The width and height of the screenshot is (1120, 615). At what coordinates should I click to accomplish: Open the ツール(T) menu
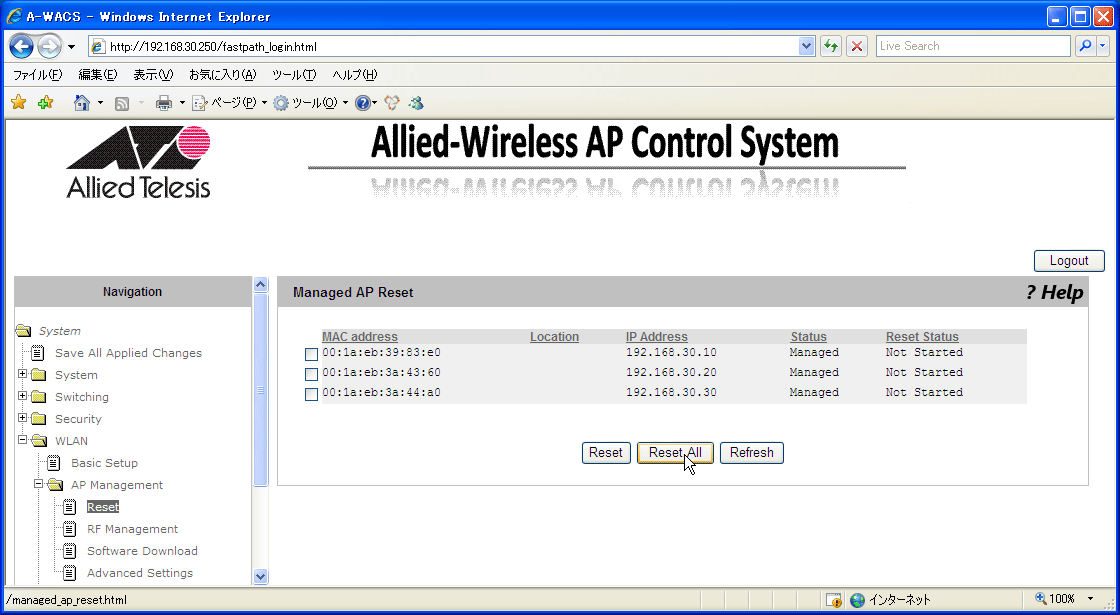[x=294, y=74]
